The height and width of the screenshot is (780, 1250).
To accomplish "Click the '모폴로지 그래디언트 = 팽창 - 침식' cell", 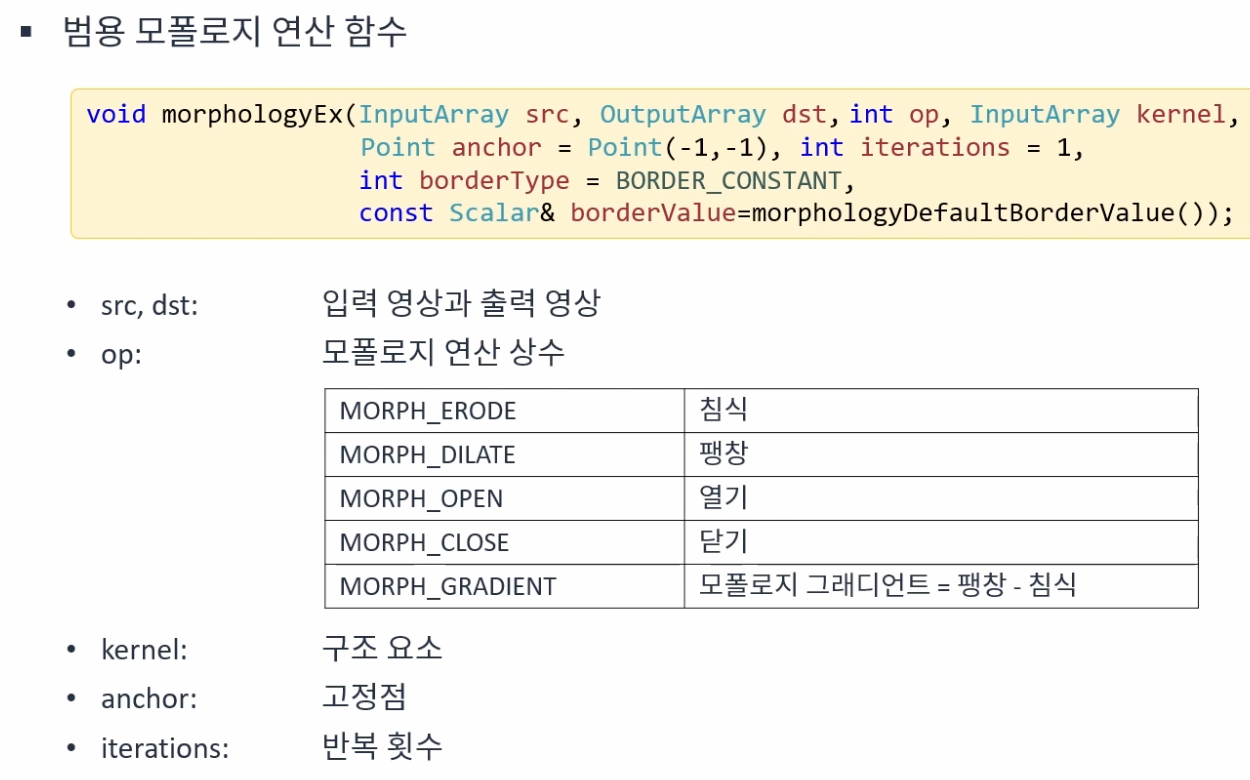I will coord(941,586).
